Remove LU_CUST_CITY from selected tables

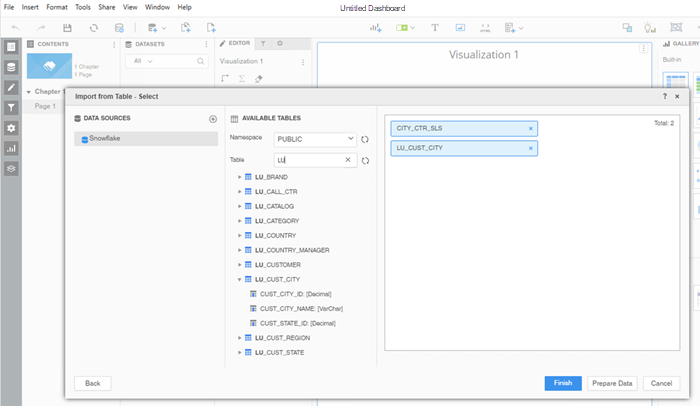[x=530, y=149]
